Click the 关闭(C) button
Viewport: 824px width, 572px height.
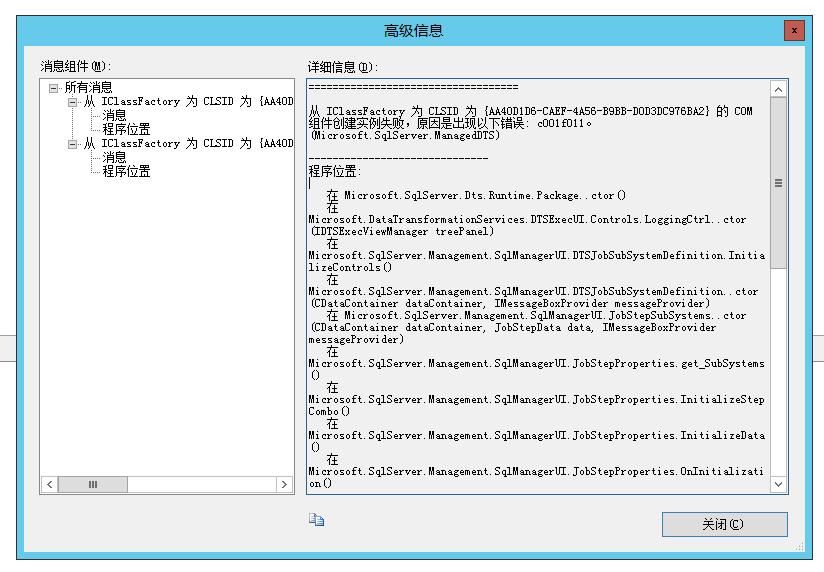coord(725,524)
